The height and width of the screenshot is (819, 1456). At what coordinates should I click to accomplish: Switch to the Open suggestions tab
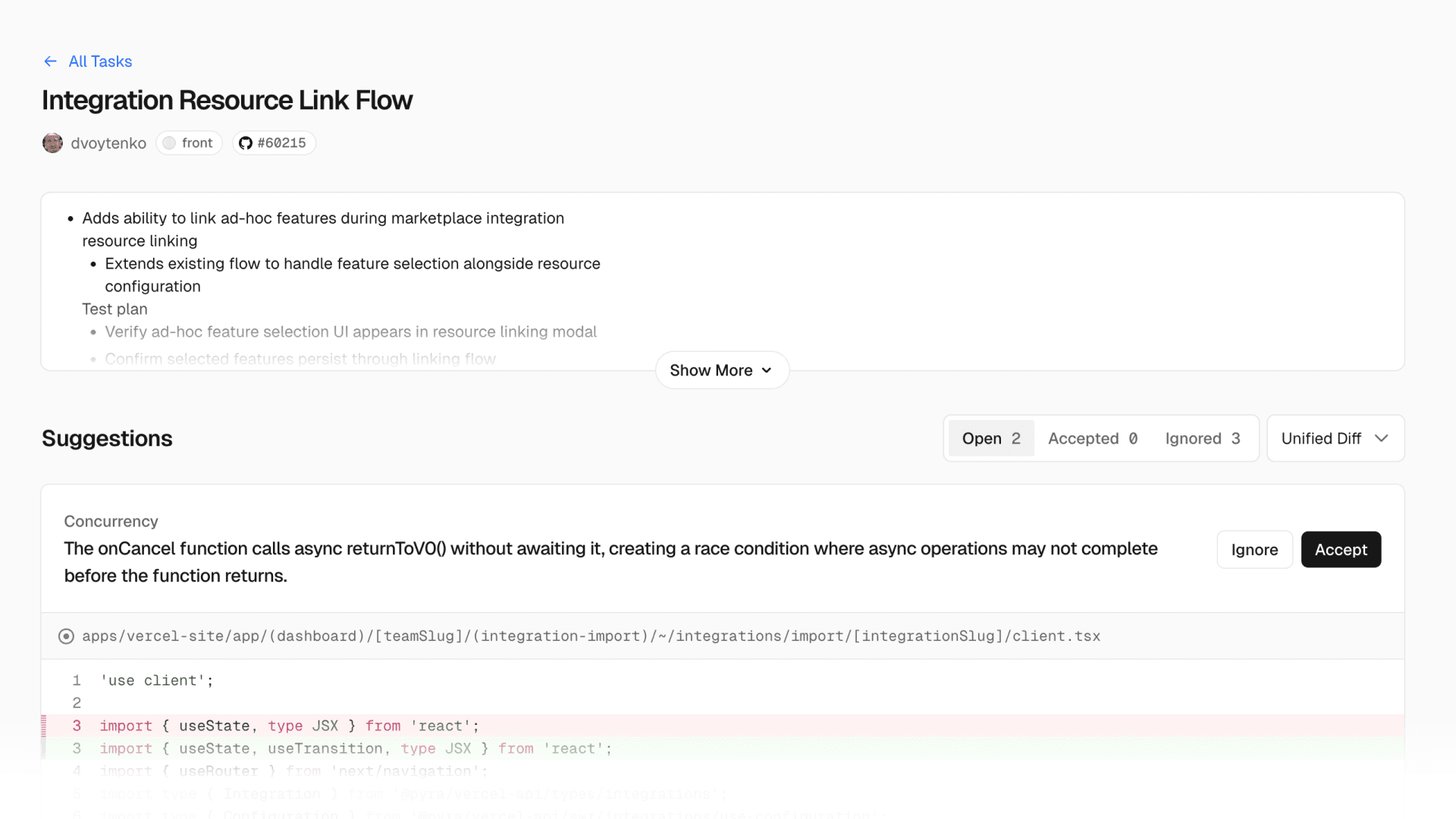990,438
